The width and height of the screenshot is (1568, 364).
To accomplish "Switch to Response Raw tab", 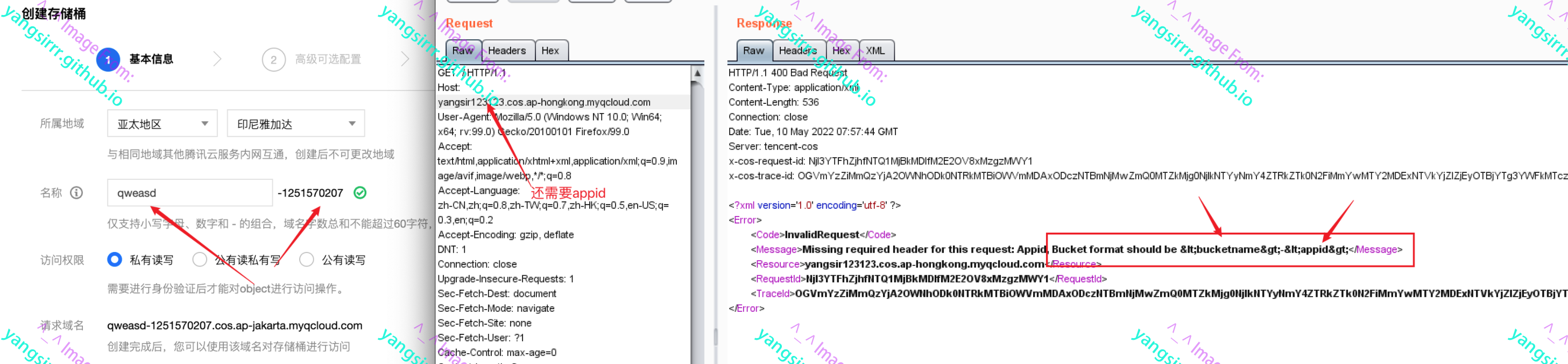I will tap(753, 51).
